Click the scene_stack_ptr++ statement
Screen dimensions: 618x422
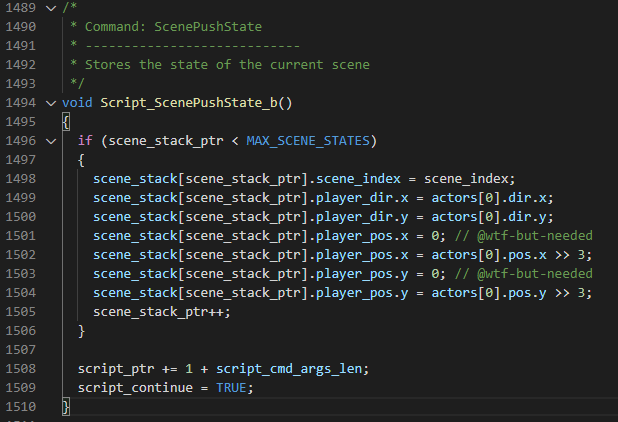point(162,312)
